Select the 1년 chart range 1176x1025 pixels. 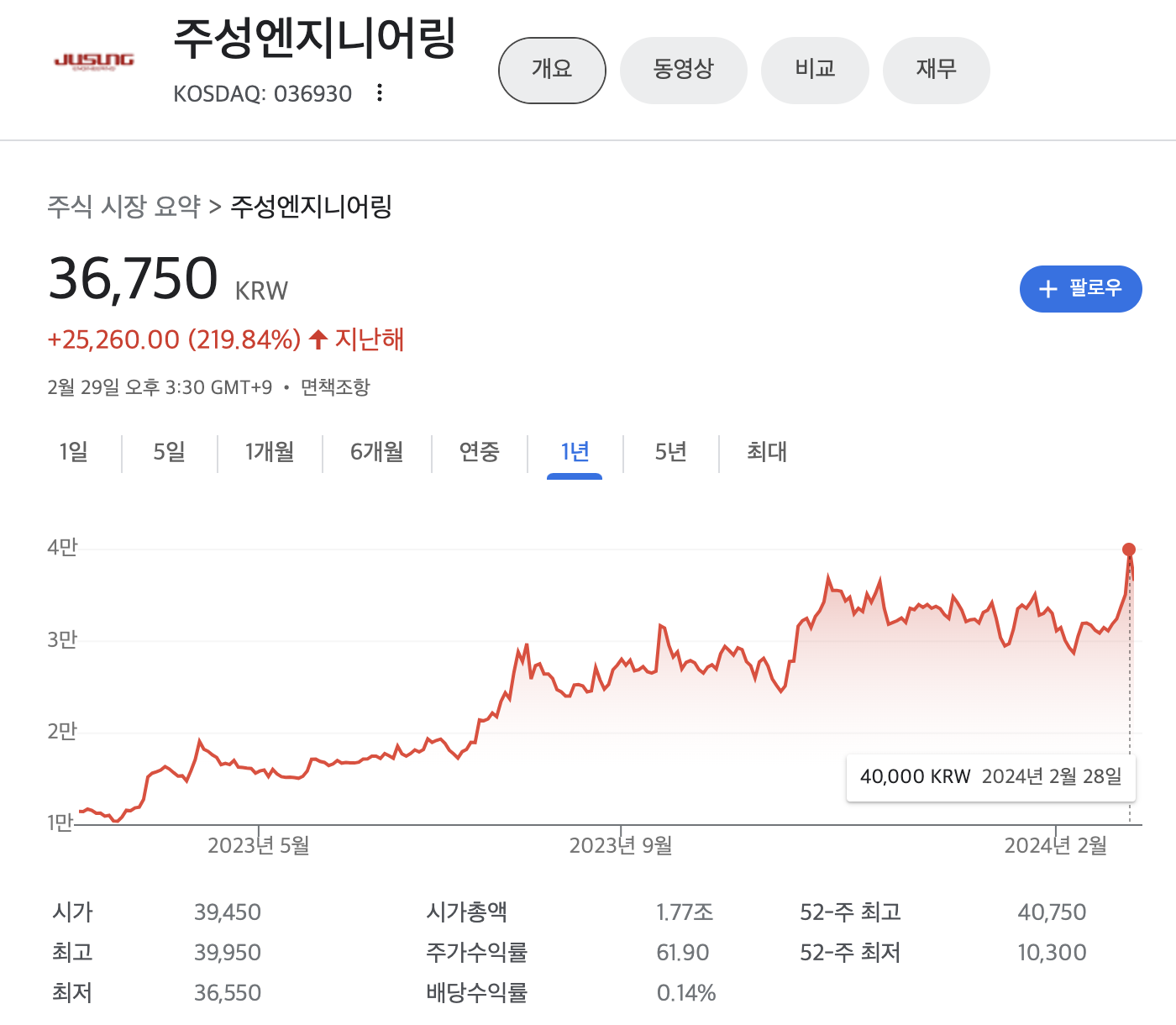575,452
